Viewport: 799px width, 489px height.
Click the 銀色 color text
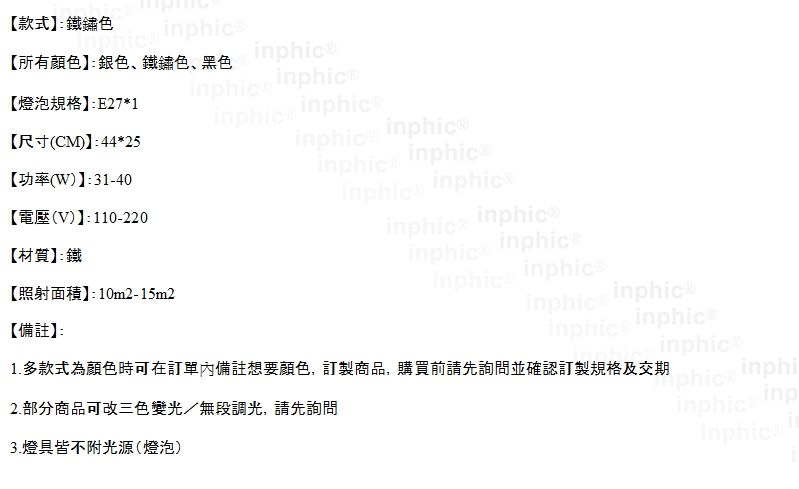[x=113, y=63]
